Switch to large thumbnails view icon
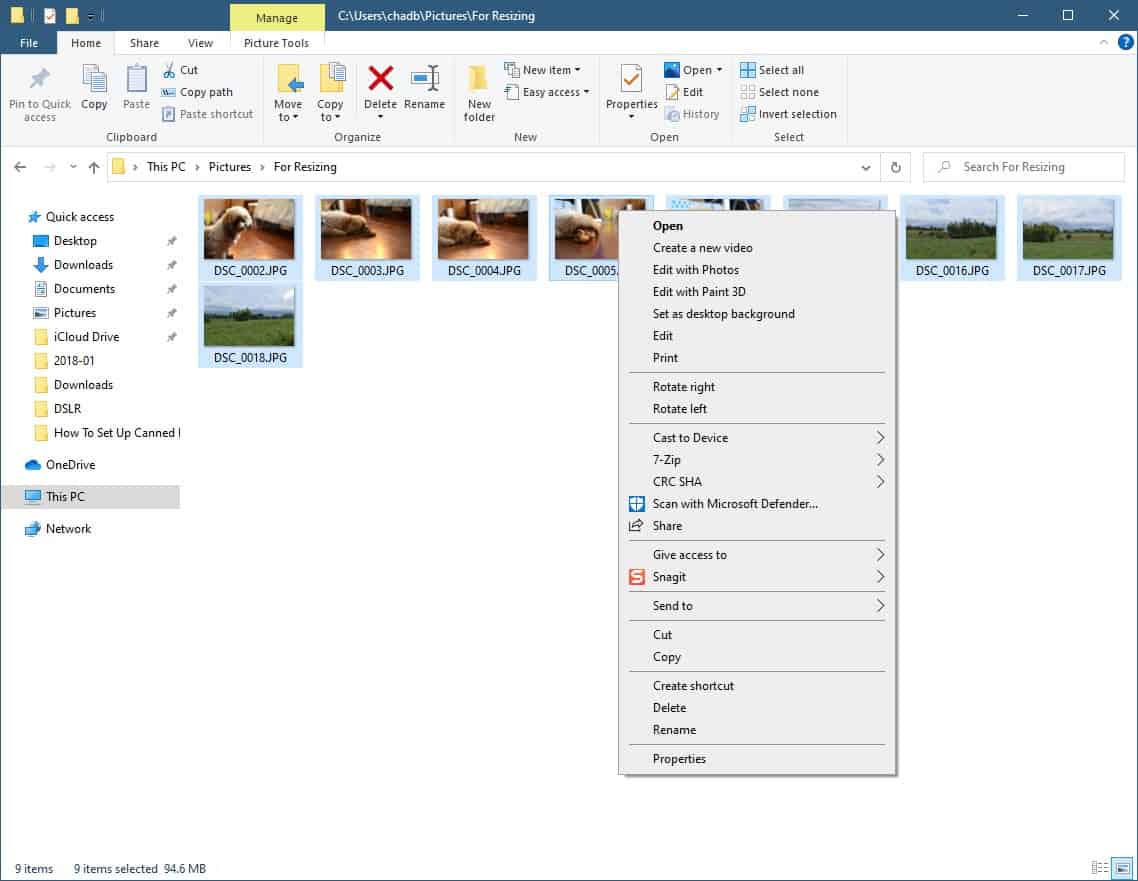Image resolution: width=1138 pixels, height=881 pixels. click(x=1122, y=867)
